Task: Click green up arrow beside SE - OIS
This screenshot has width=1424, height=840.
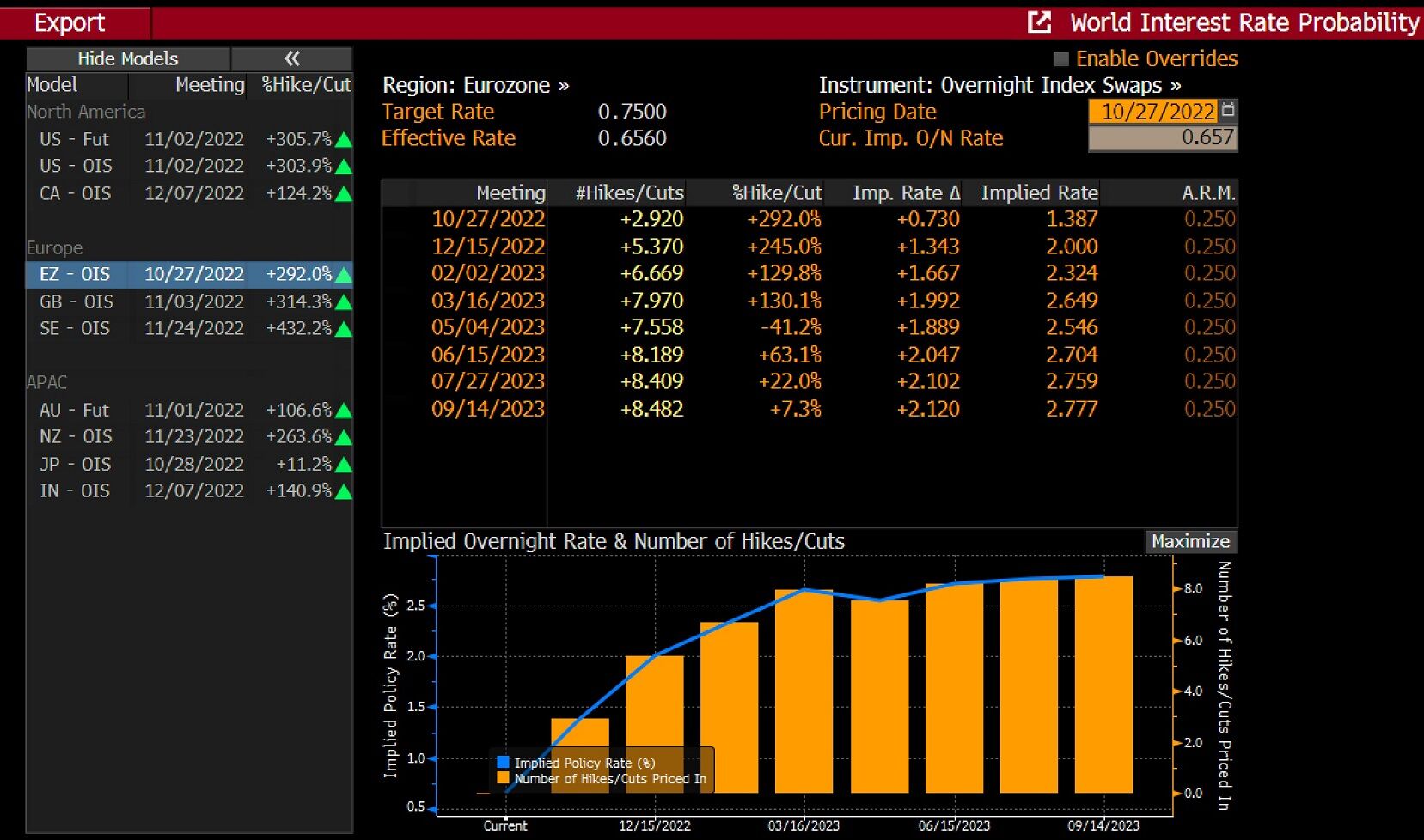Action: 344,329
